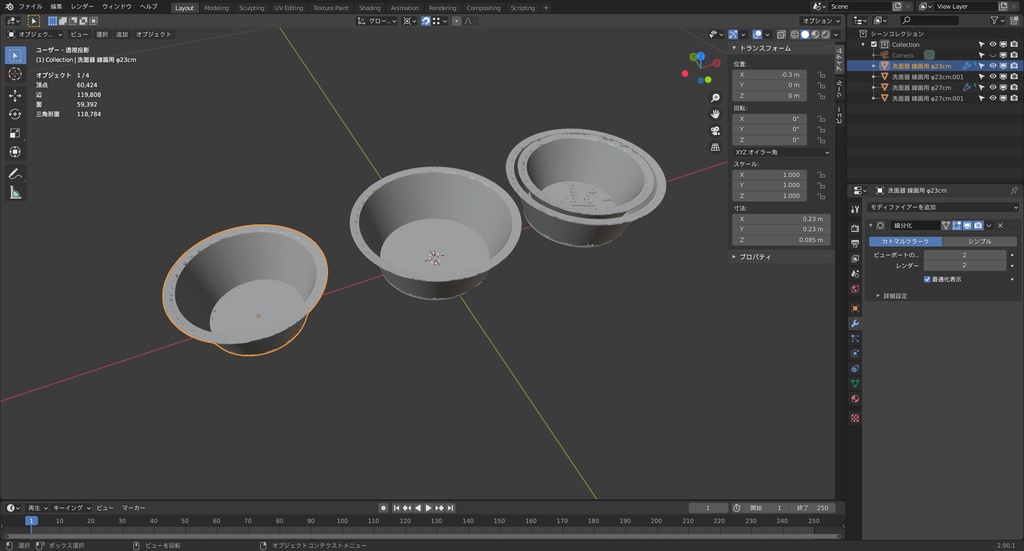The image size is (1024, 551).
Task: Choose the Scale tool
Action: click(15, 133)
